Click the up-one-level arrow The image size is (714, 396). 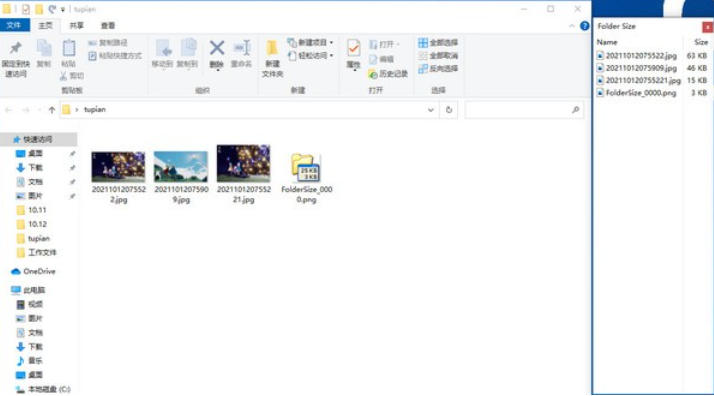click(x=51, y=110)
